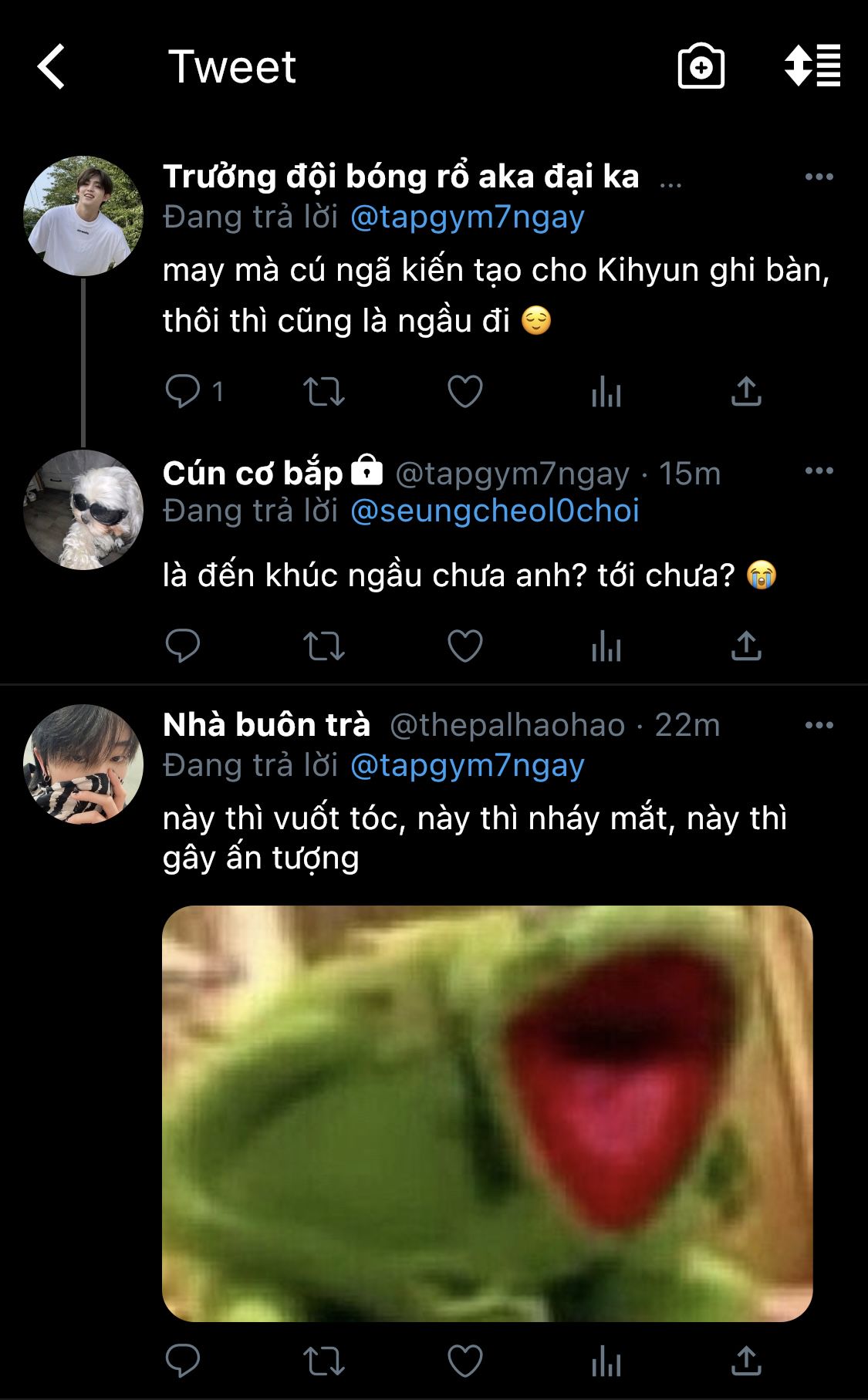Viewport: 868px width, 1400px height.
Task: Share the Cún cơ bắp reply
Action: 745,646
